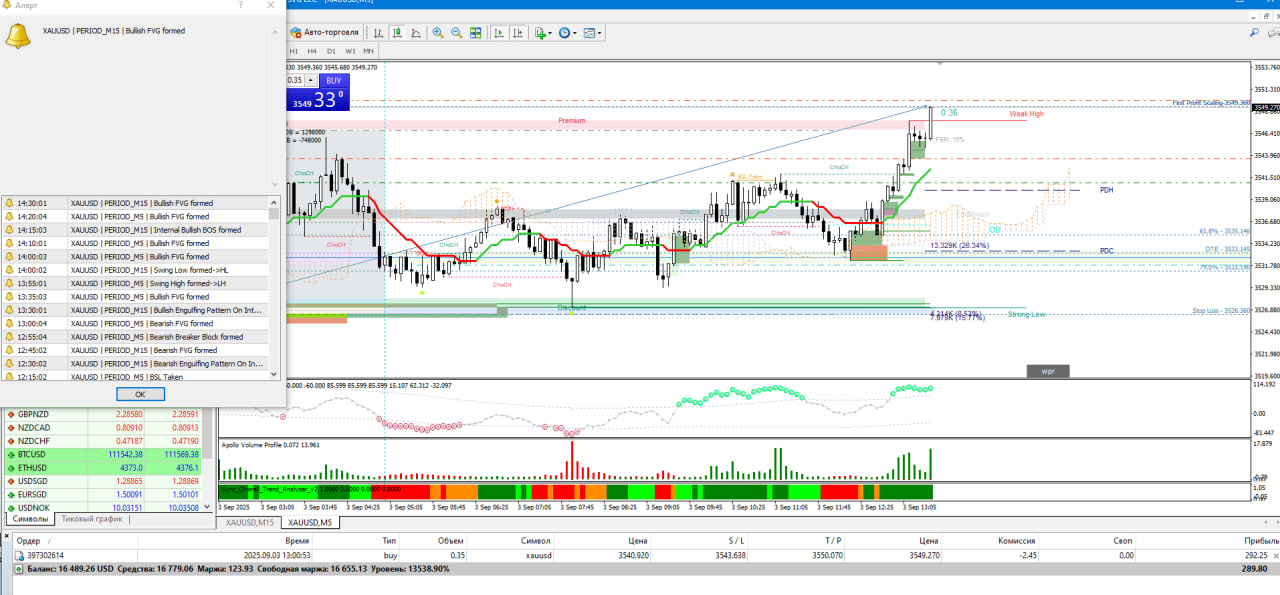
Task: Click the 0.35 lot volume field
Action: pos(295,80)
